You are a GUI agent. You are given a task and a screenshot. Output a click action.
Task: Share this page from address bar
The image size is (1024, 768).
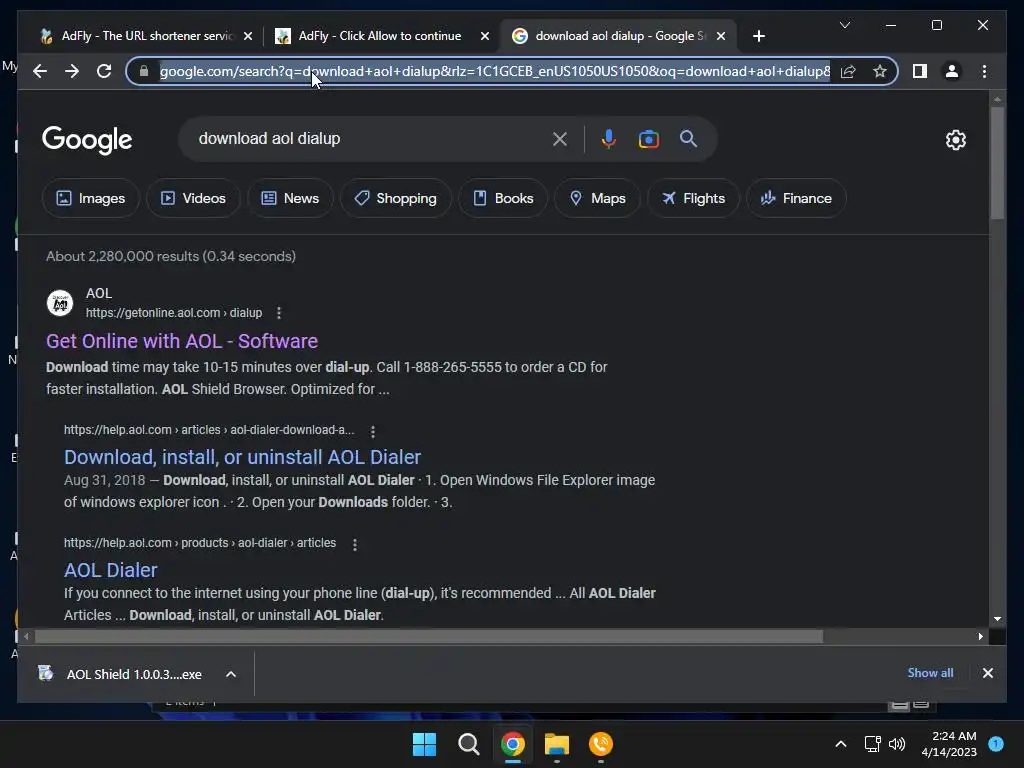(848, 71)
